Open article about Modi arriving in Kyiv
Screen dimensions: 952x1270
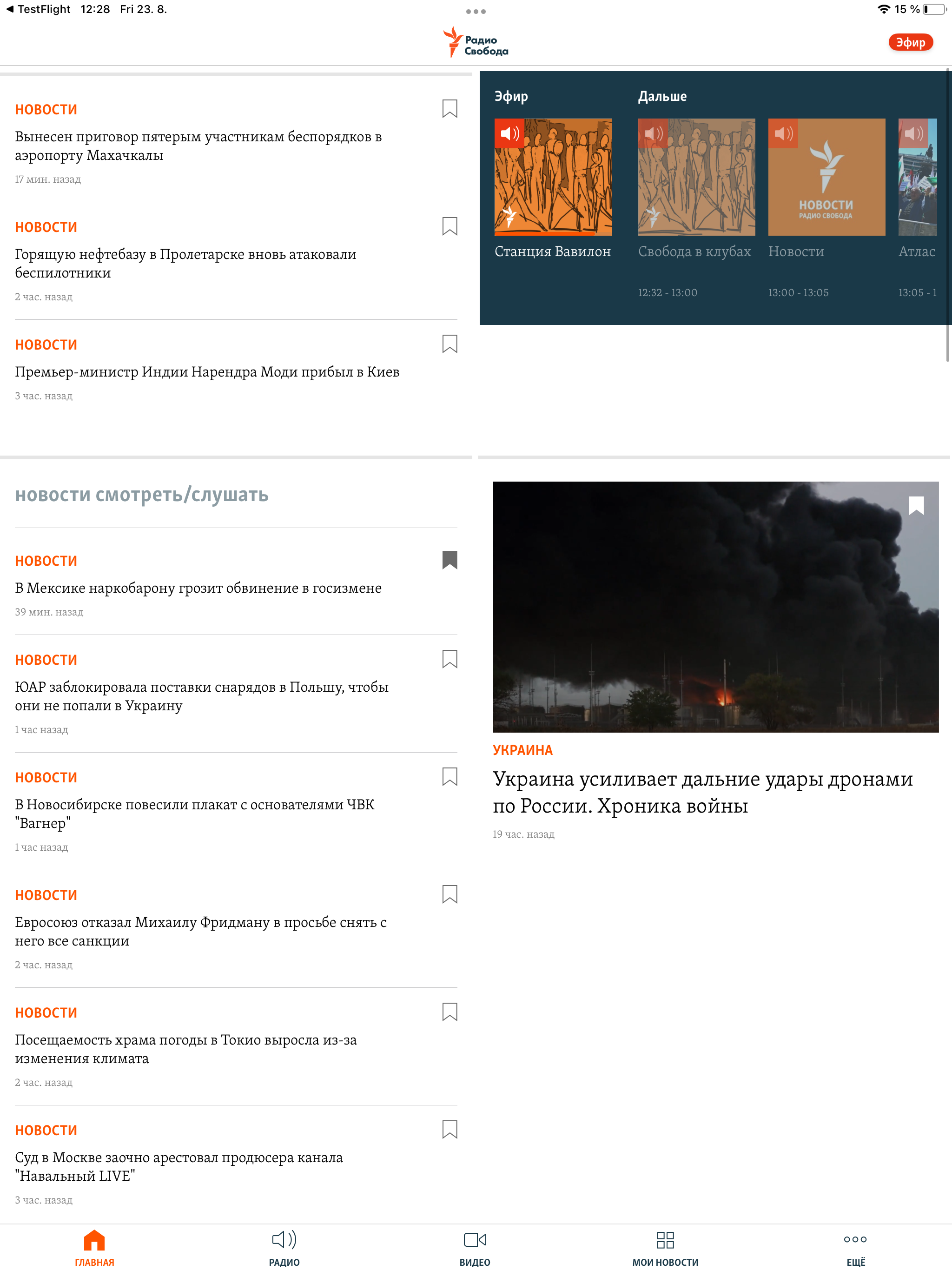pyautogui.click(x=207, y=372)
